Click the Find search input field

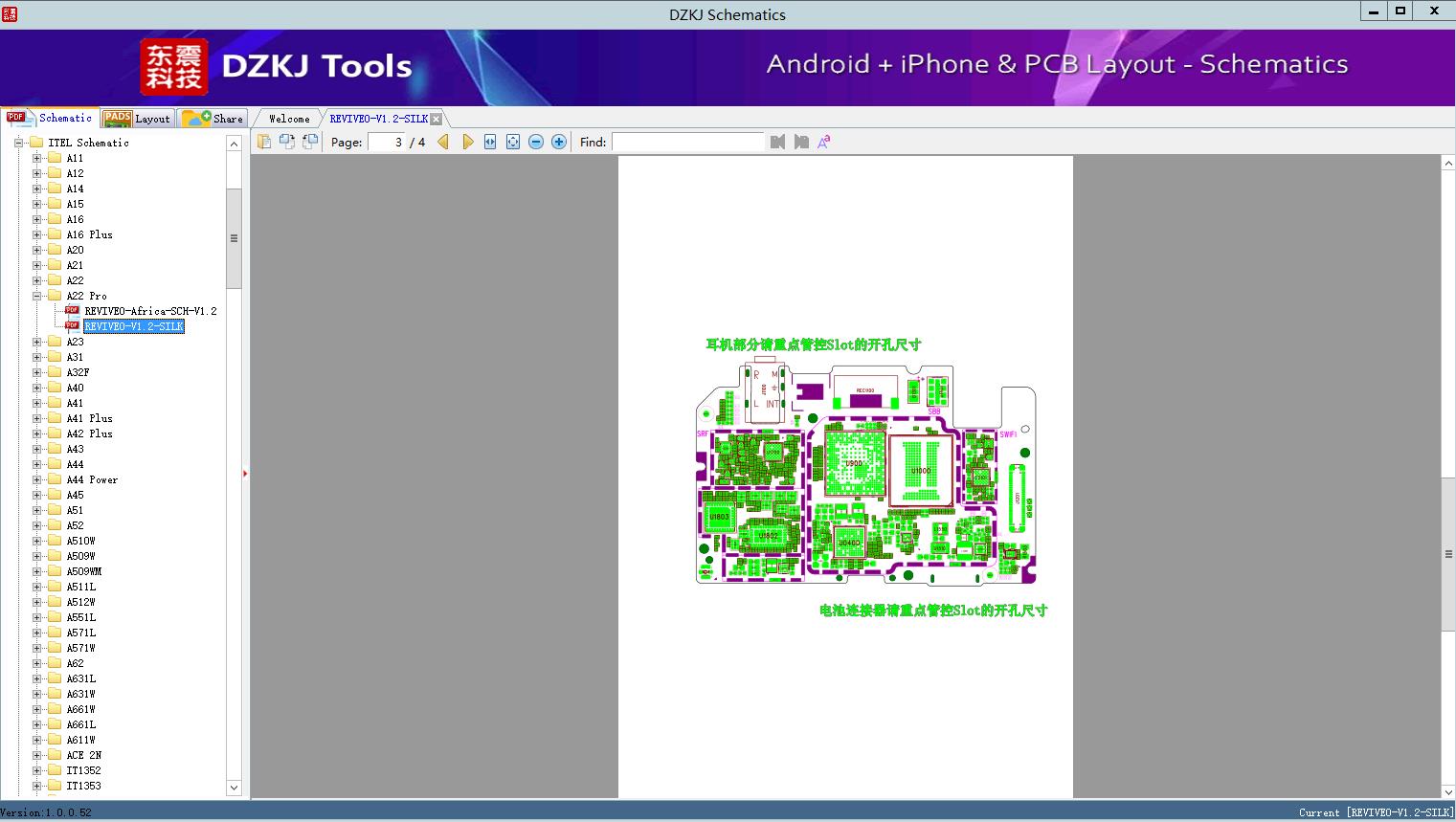click(687, 142)
